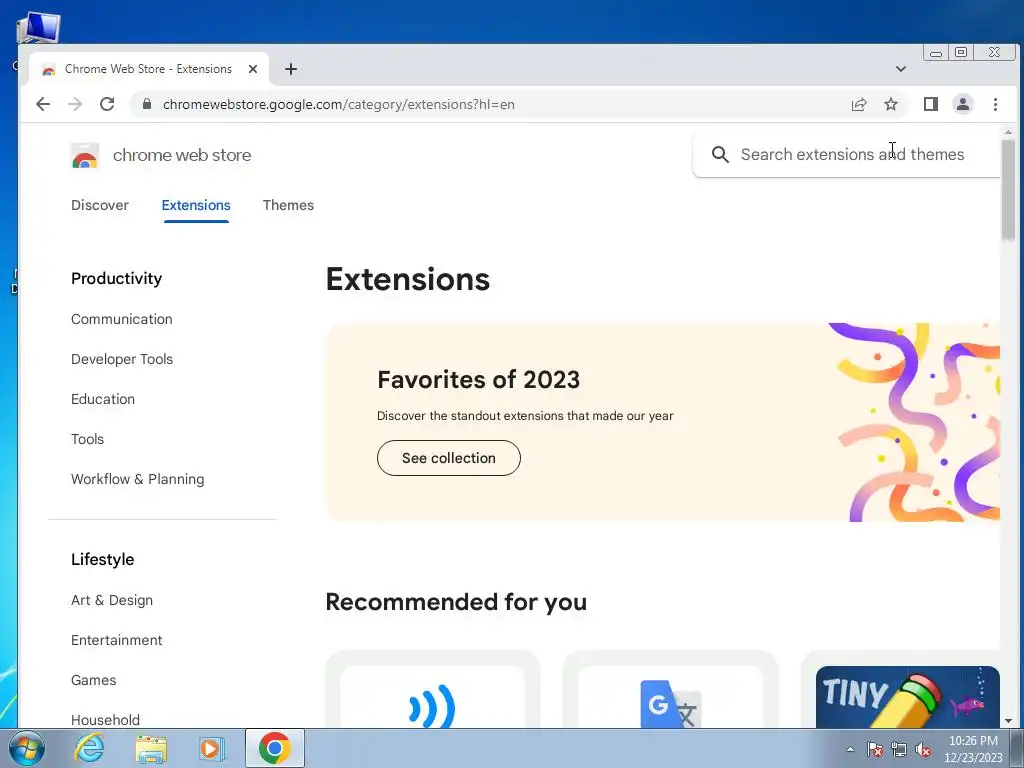Image resolution: width=1024 pixels, height=768 pixels.
Task: Open the Windows Start menu
Action: [x=25, y=748]
